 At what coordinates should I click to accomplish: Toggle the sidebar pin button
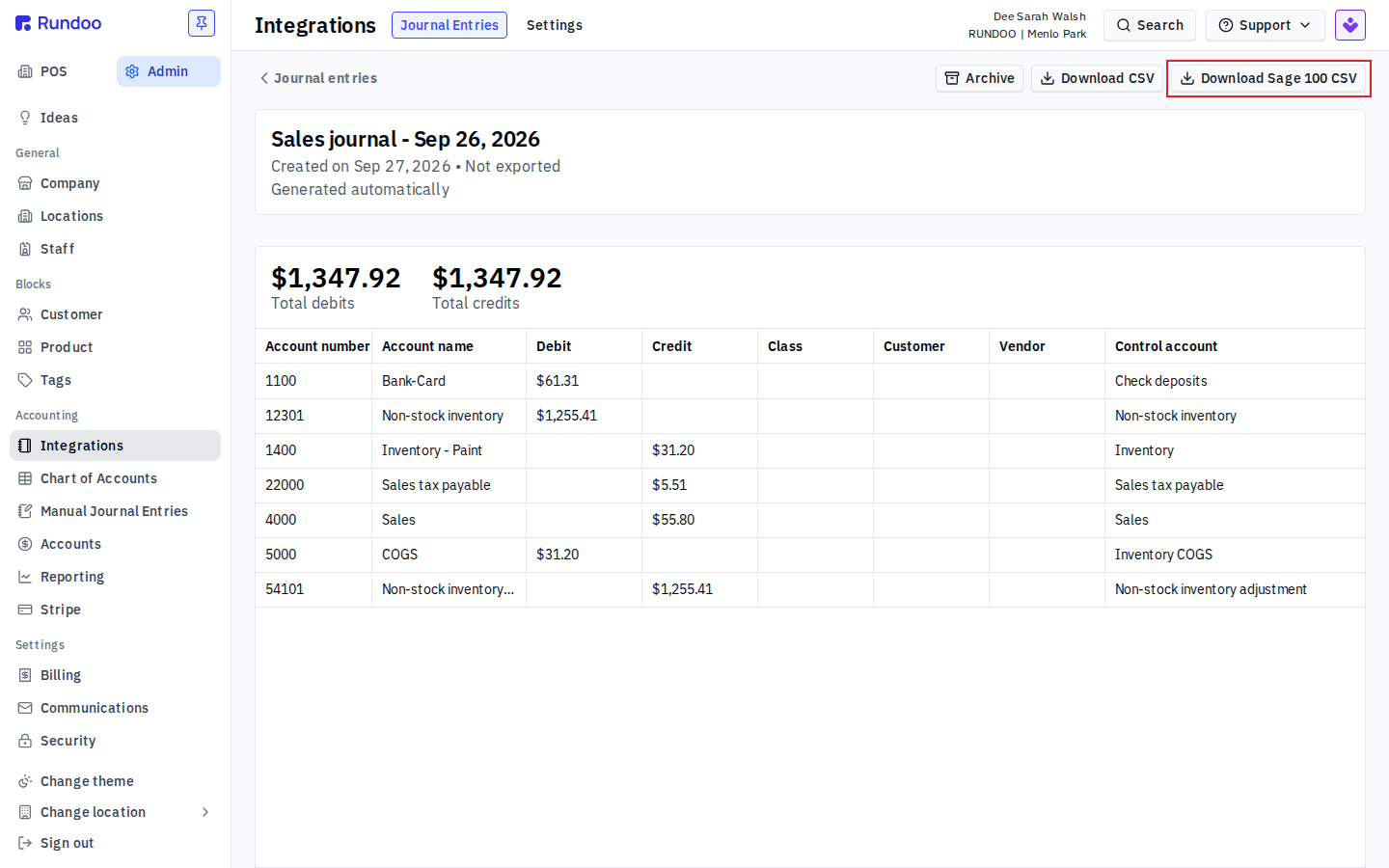202,23
